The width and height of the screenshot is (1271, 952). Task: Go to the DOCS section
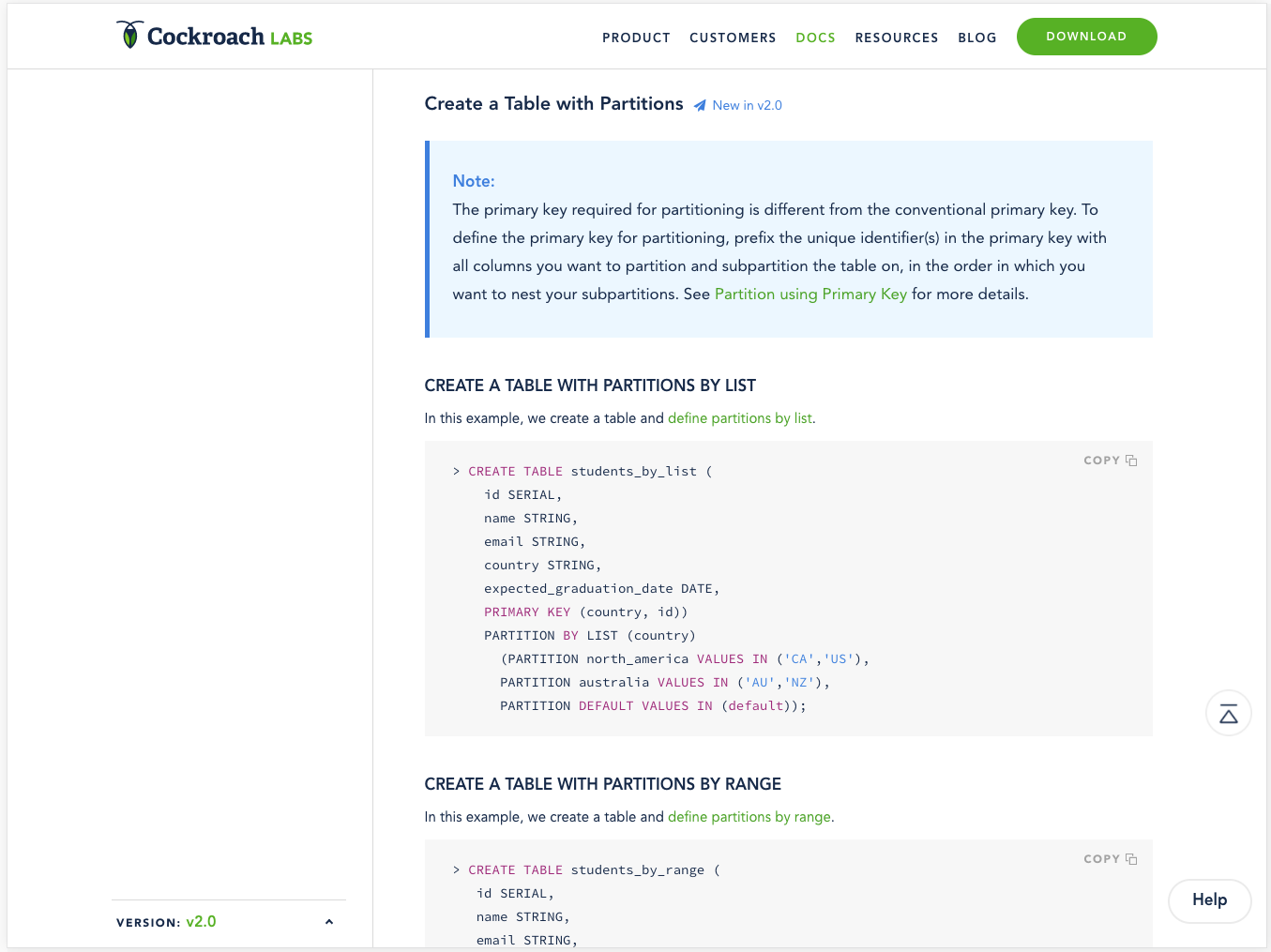click(x=815, y=38)
